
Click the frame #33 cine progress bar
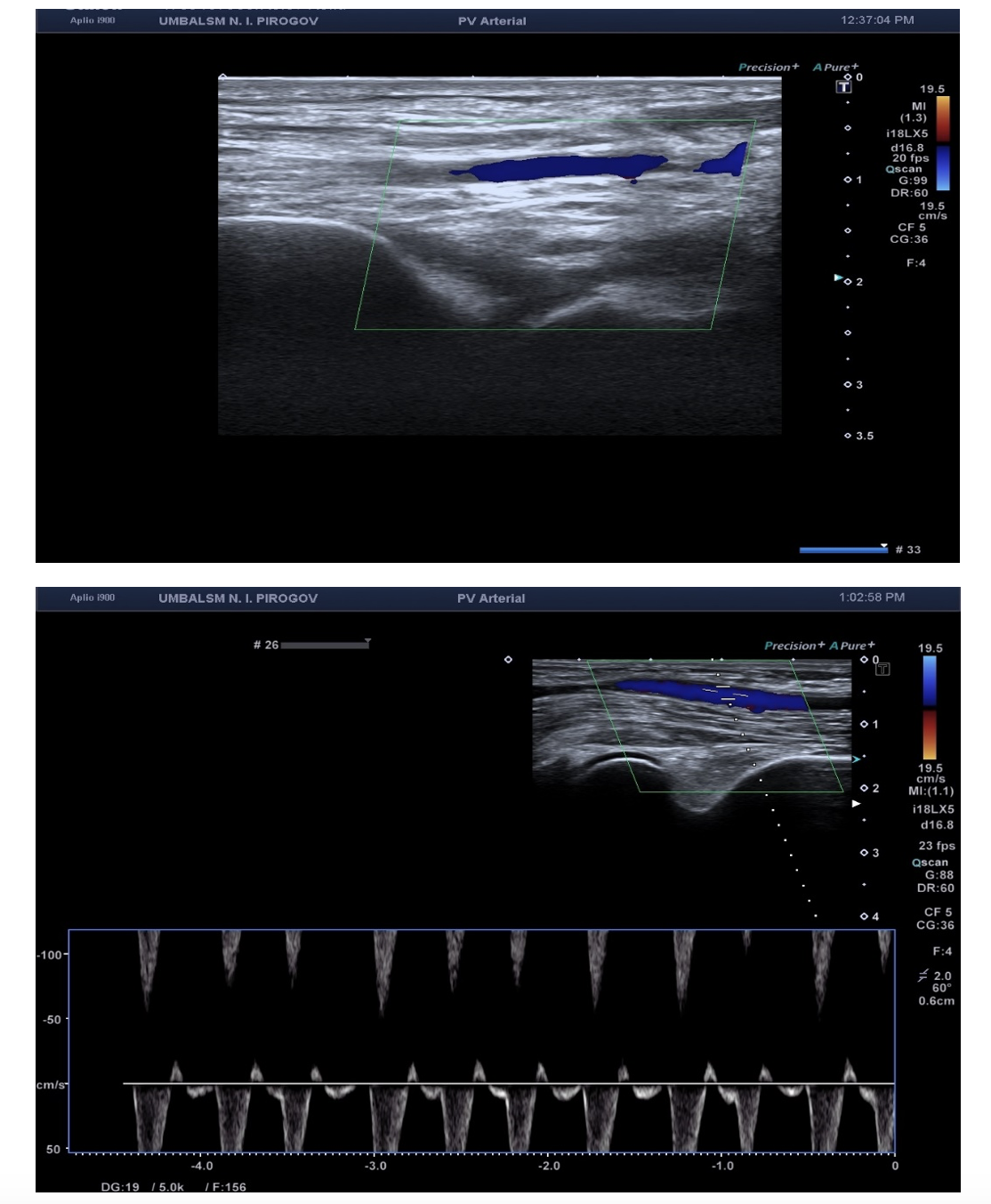842,550
